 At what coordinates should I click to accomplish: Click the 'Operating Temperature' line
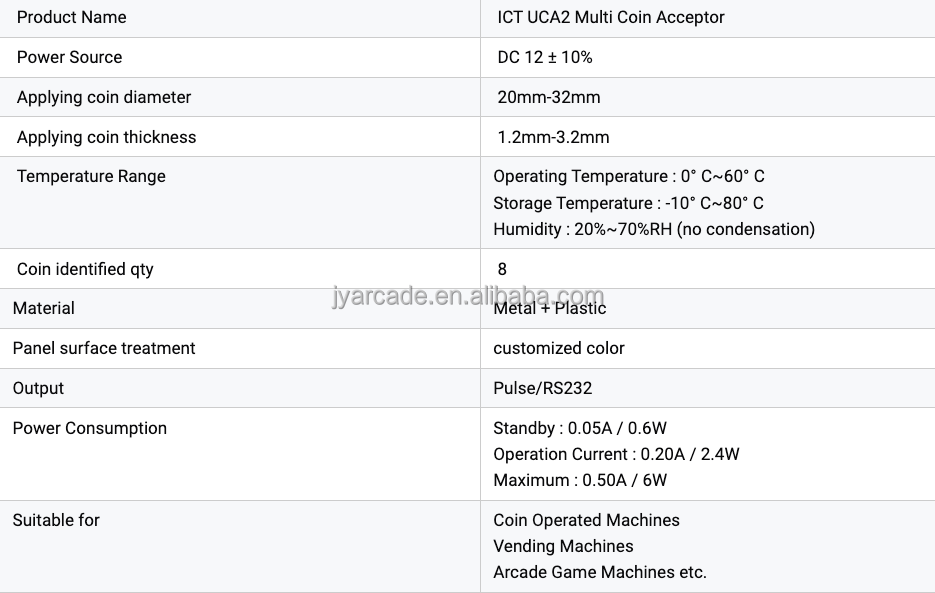pyautogui.click(x=629, y=176)
